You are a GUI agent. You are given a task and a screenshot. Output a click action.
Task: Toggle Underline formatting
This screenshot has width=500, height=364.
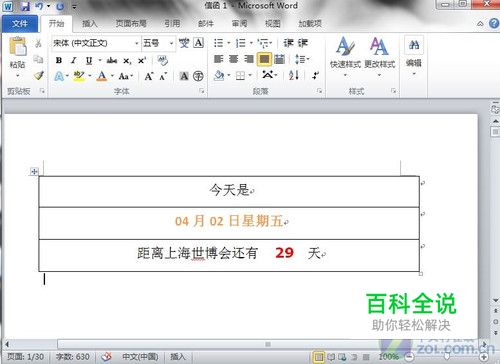click(89, 60)
